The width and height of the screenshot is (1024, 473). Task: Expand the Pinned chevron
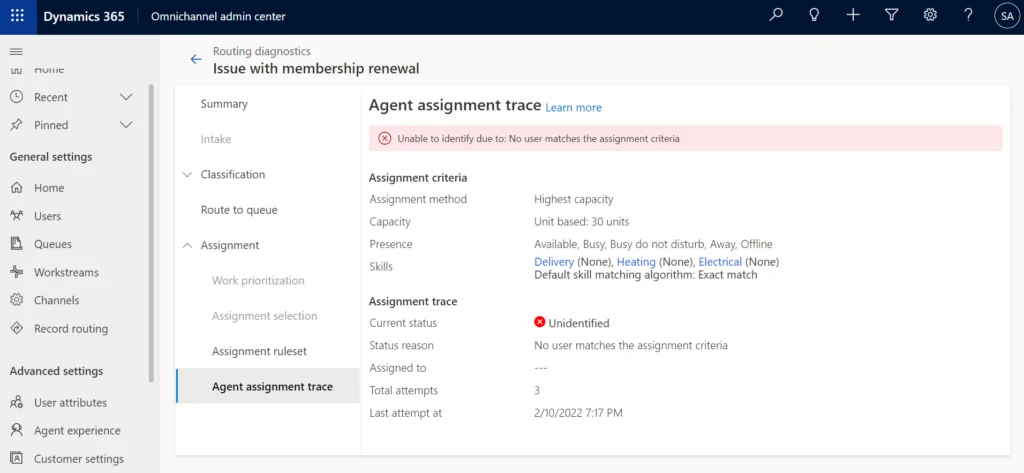tap(127, 125)
